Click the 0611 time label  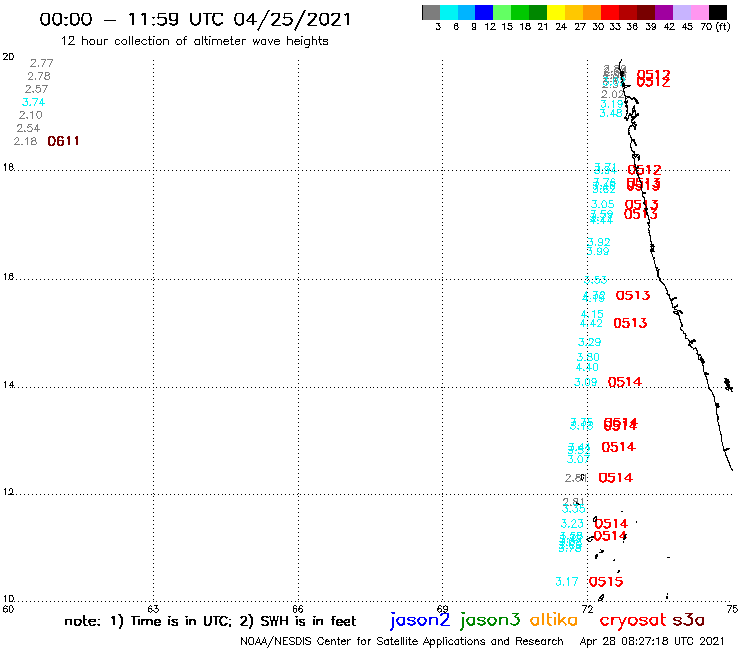(63, 141)
